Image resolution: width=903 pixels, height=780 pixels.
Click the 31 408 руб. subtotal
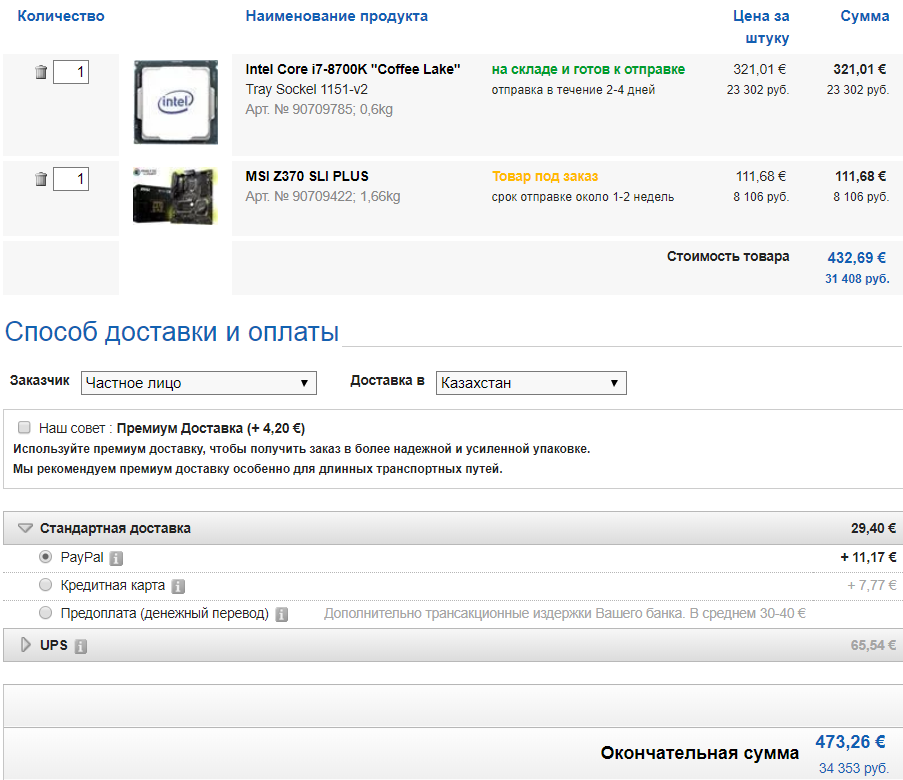(x=857, y=279)
